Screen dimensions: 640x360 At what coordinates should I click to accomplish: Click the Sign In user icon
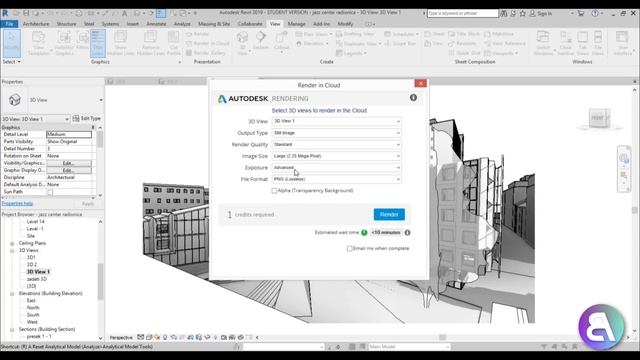point(532,13)
